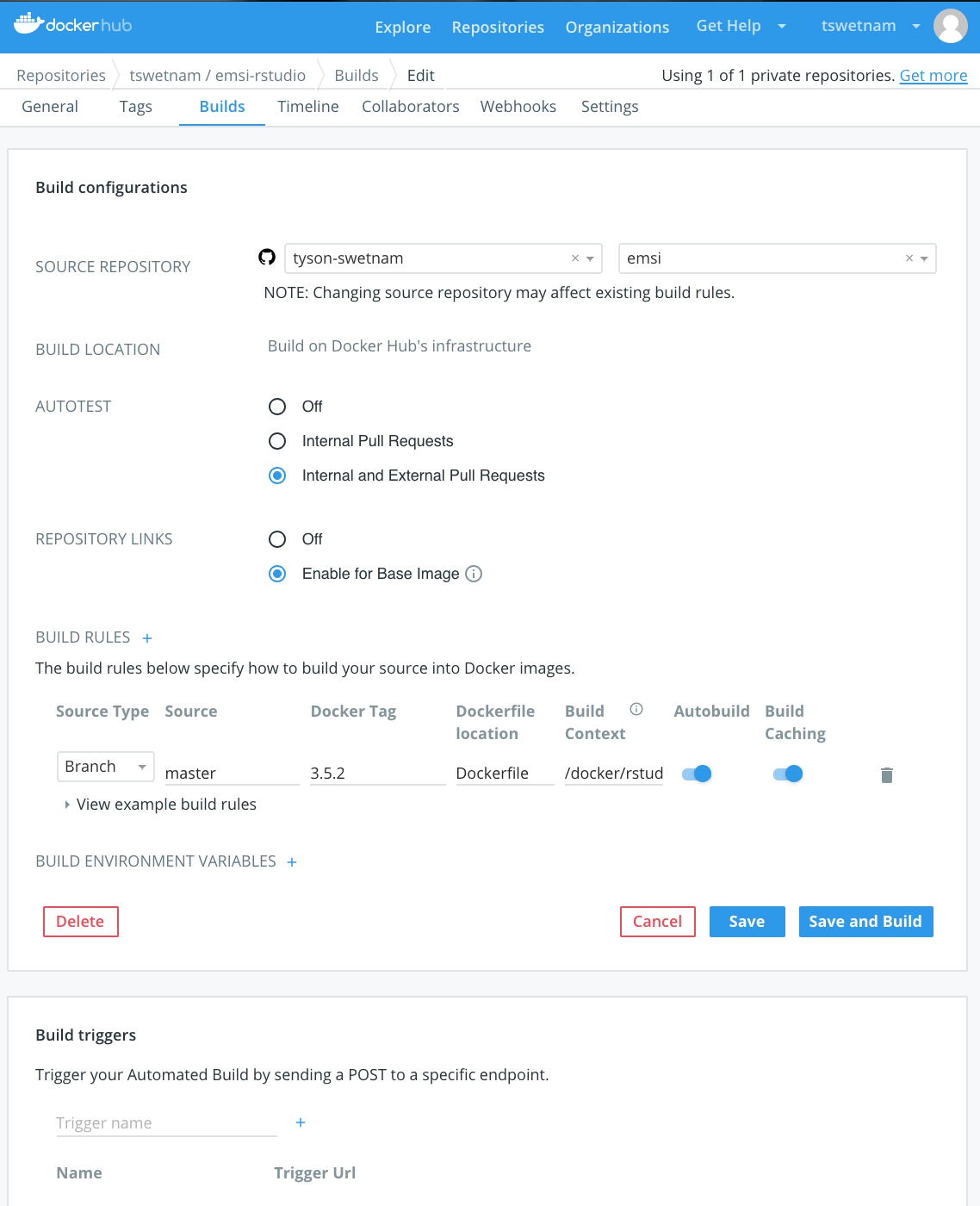This screenshot has width=980, height=1206.
Task: Switch to the Tags tab
Action: (136, 107)
